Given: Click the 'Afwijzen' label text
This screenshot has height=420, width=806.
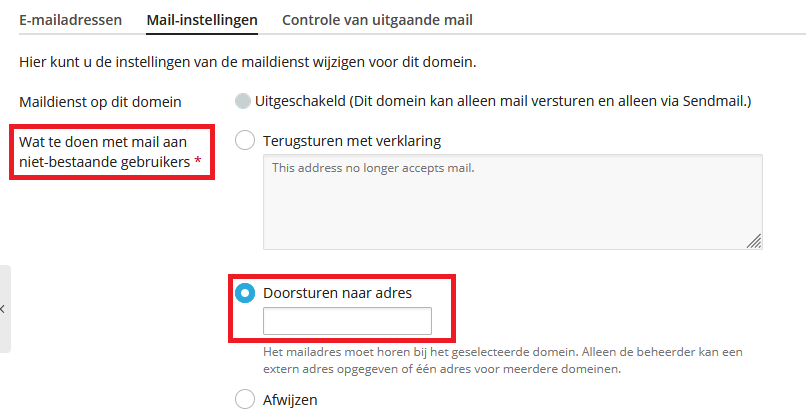Looking at the screenshot, I should (290, 400).
